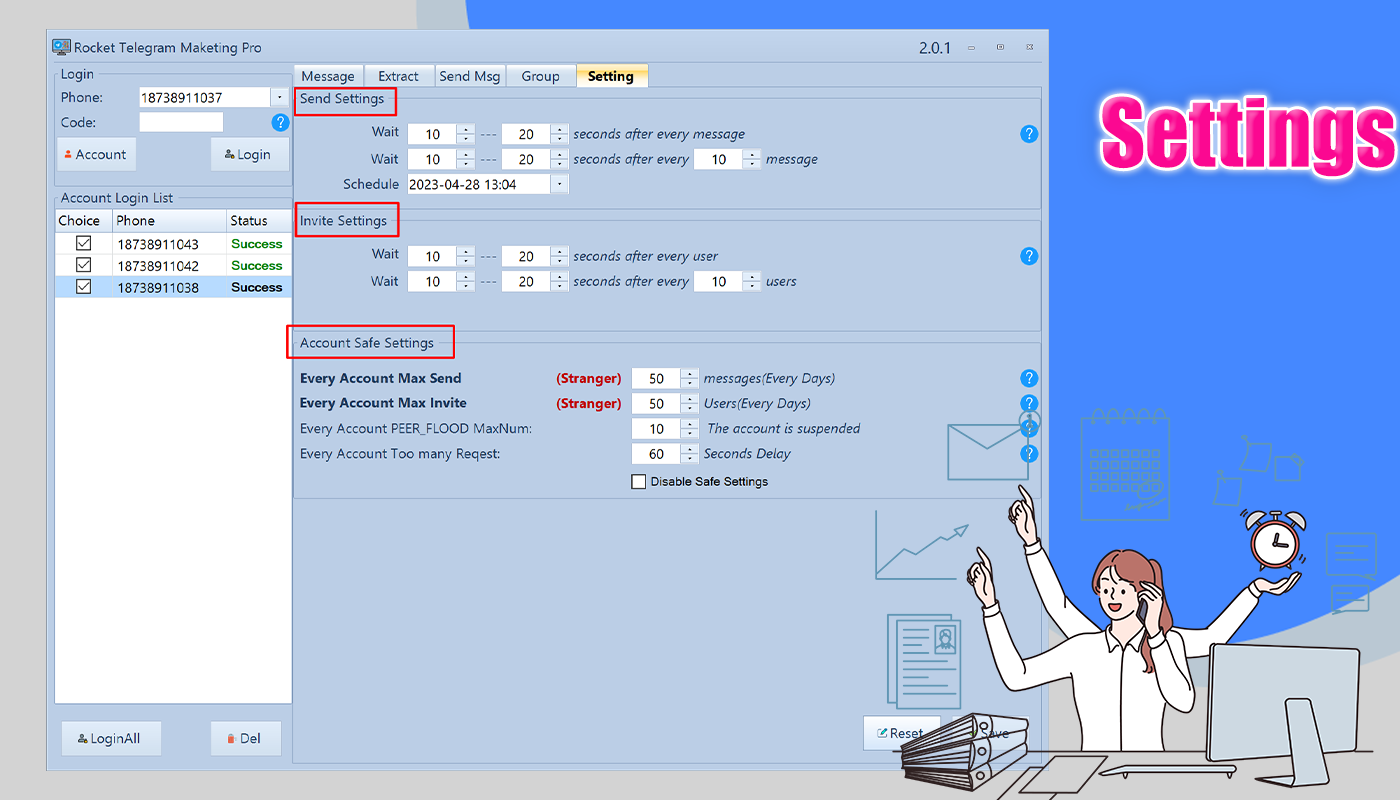
Task: View help for Every Account Max Send limit
Action: pos(1029,378)
